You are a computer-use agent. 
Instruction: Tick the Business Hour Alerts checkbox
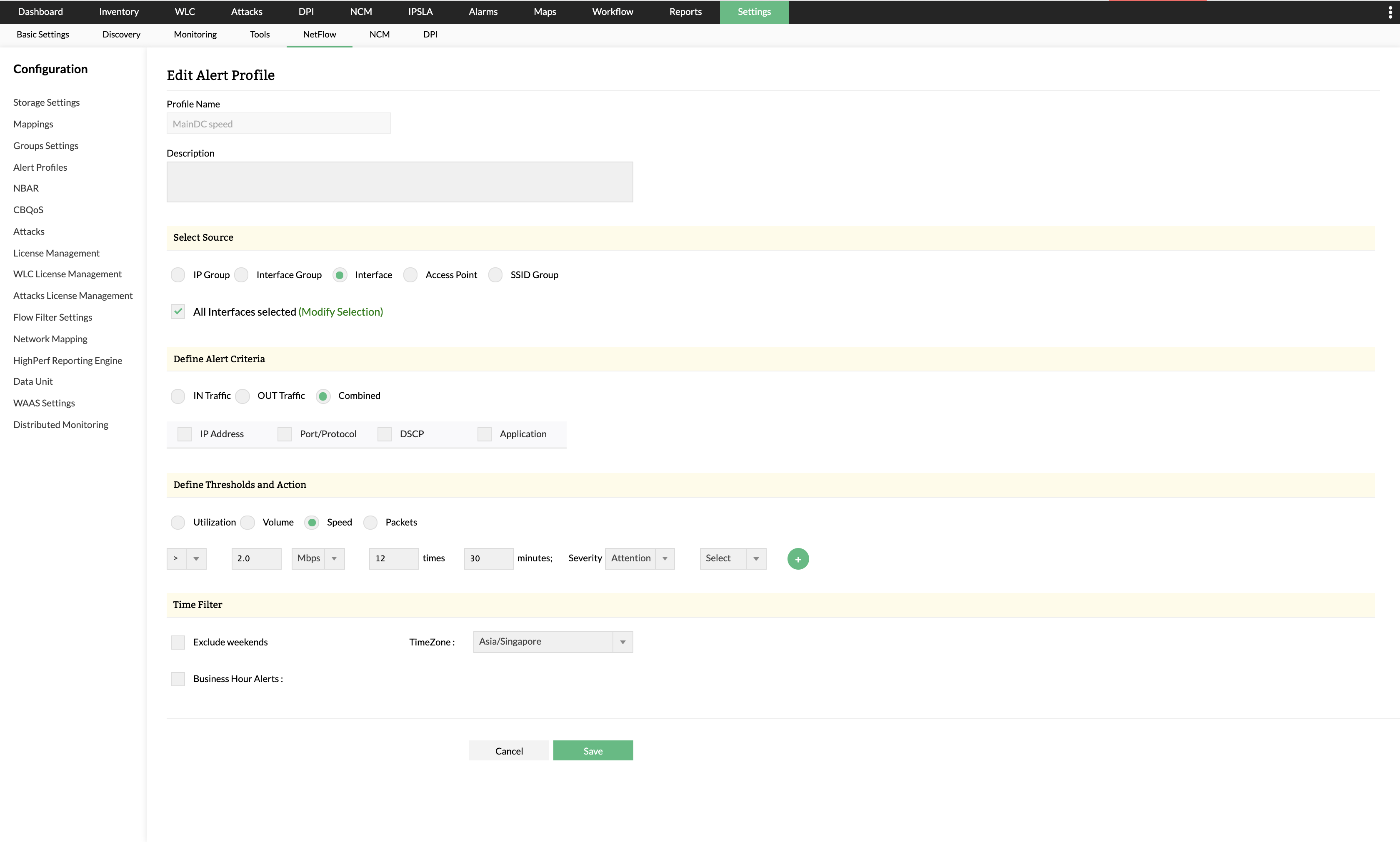[178, 679]
